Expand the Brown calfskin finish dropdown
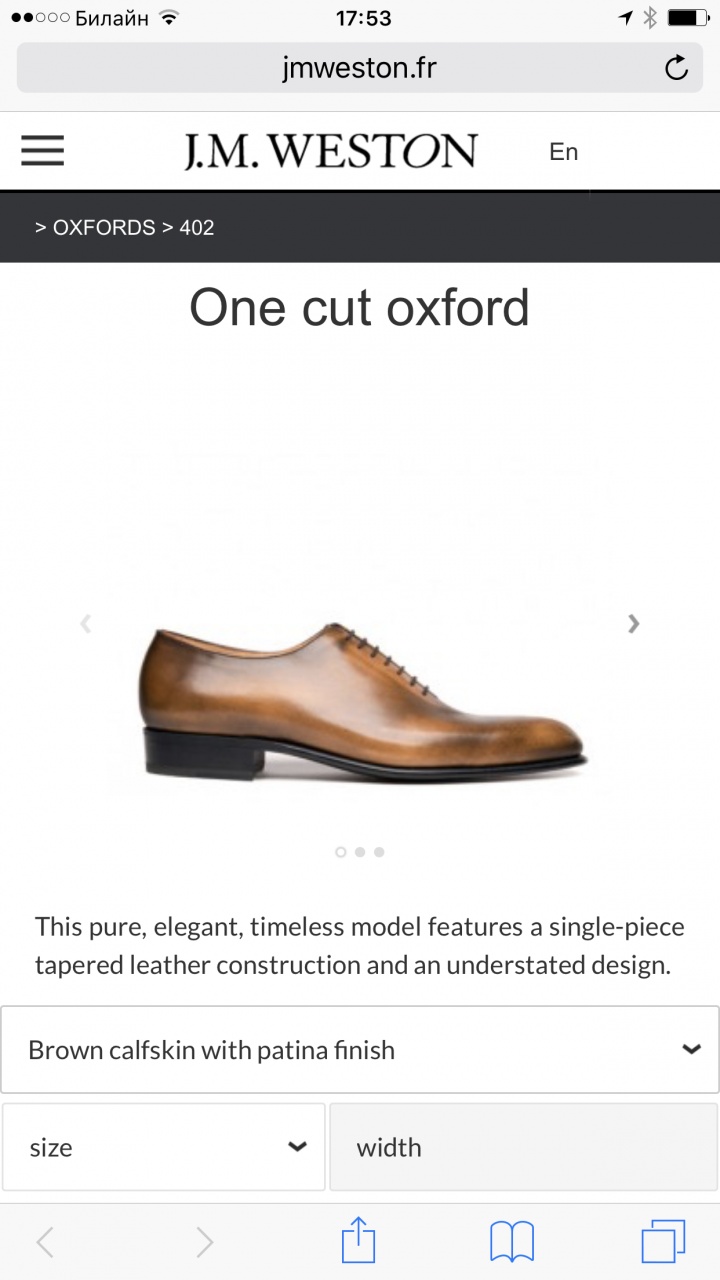720x1280 pixels. 360,1050
